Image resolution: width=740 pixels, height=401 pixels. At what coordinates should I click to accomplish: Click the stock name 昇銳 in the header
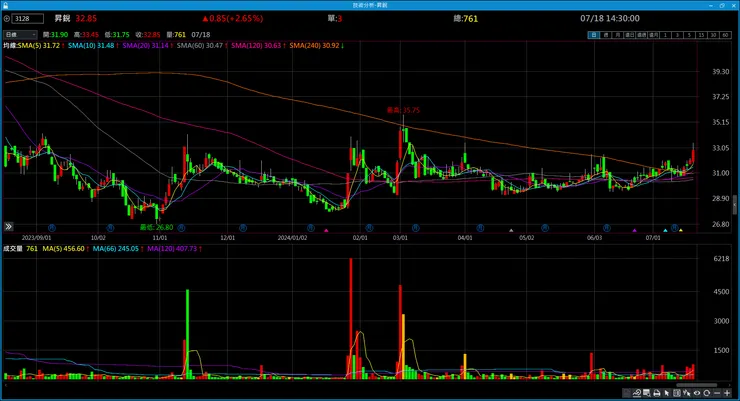tap(62, 18)
